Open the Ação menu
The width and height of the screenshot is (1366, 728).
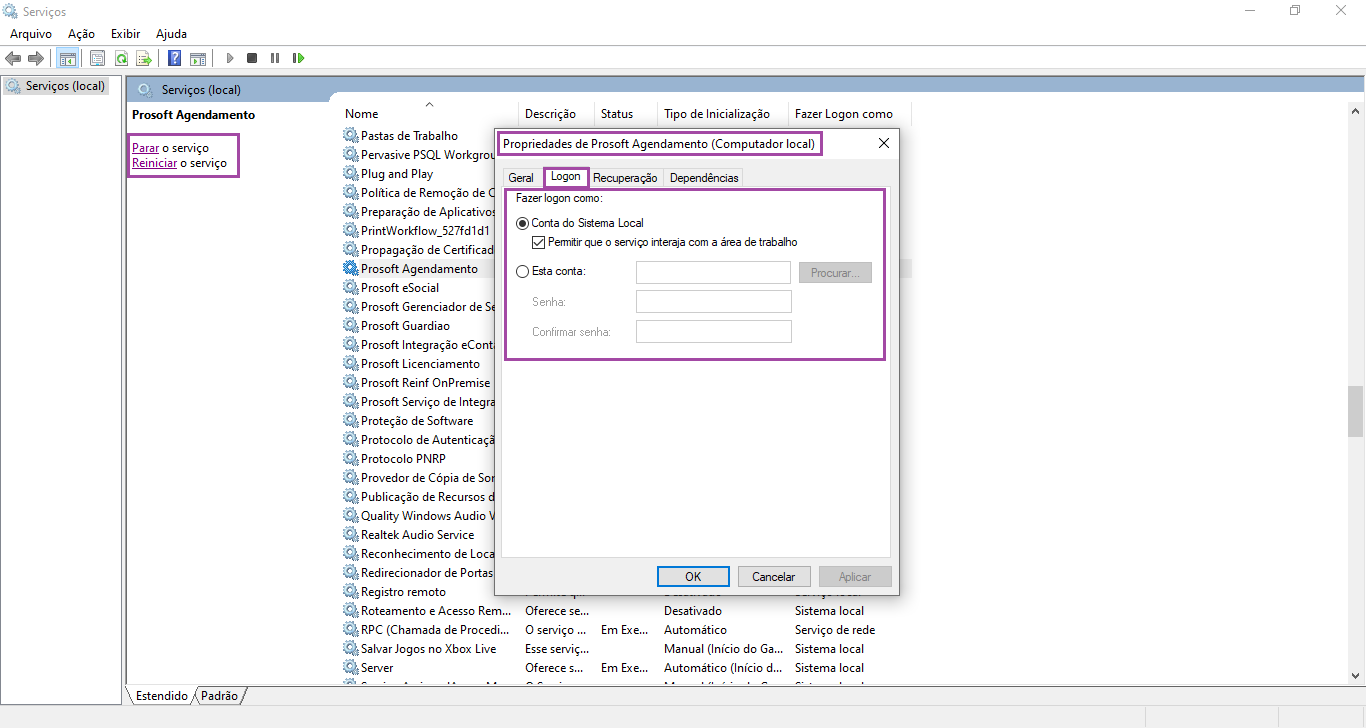[81, 34]
